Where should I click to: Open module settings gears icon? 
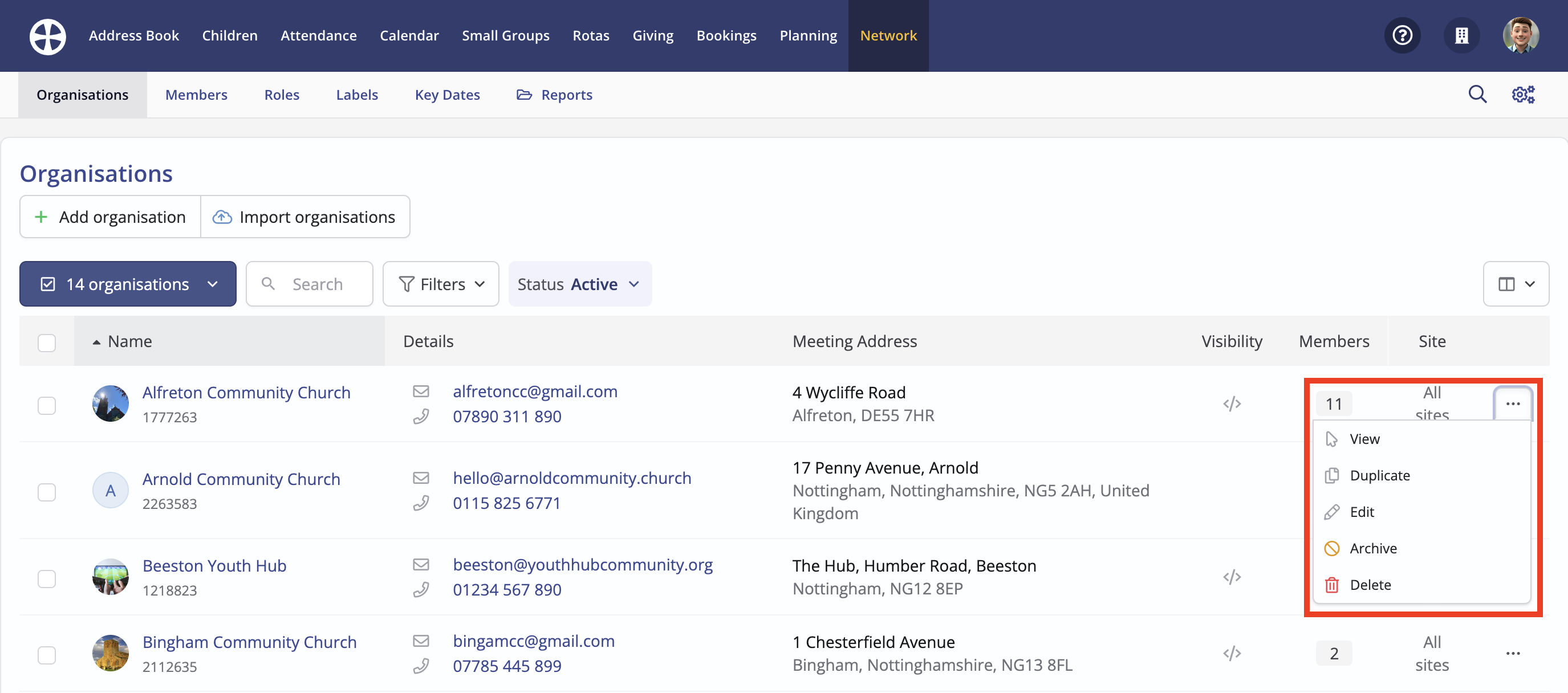1523,94
